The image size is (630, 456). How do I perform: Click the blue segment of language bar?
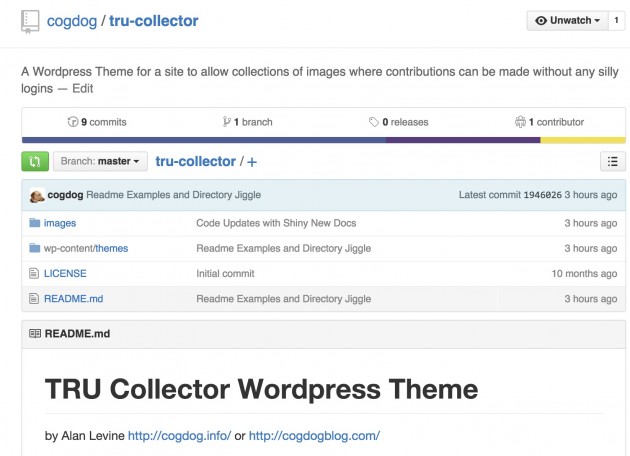point(204,140)
